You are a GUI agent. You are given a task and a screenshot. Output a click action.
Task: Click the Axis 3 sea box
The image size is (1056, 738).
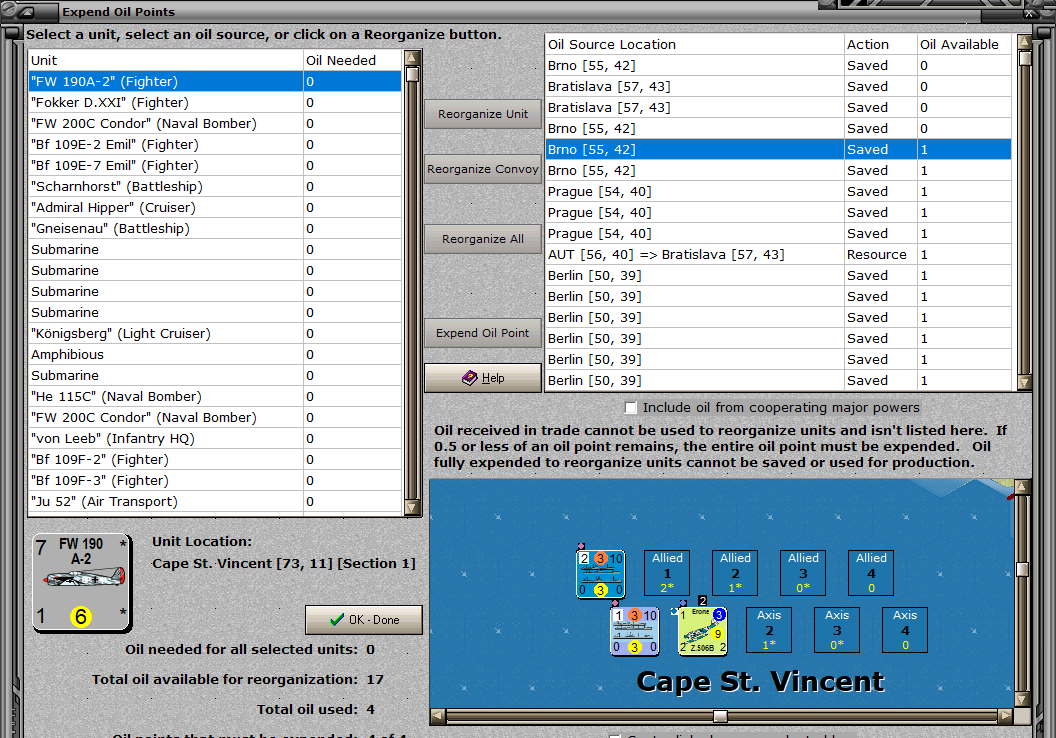836,630
